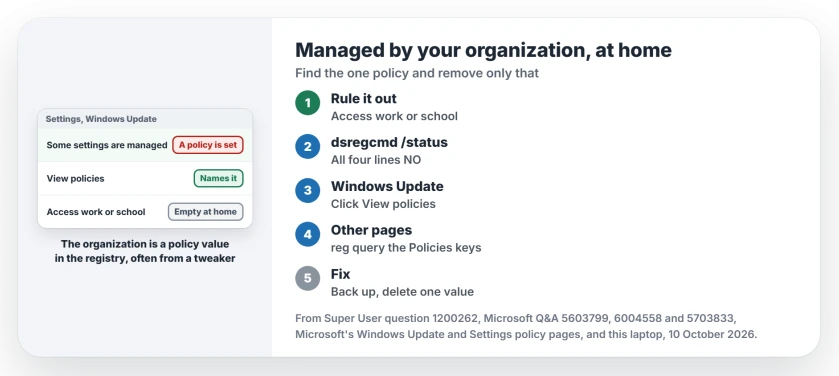
Task: Click the 'From Super User question 1200262' source line
Action: tap(516, 319)
